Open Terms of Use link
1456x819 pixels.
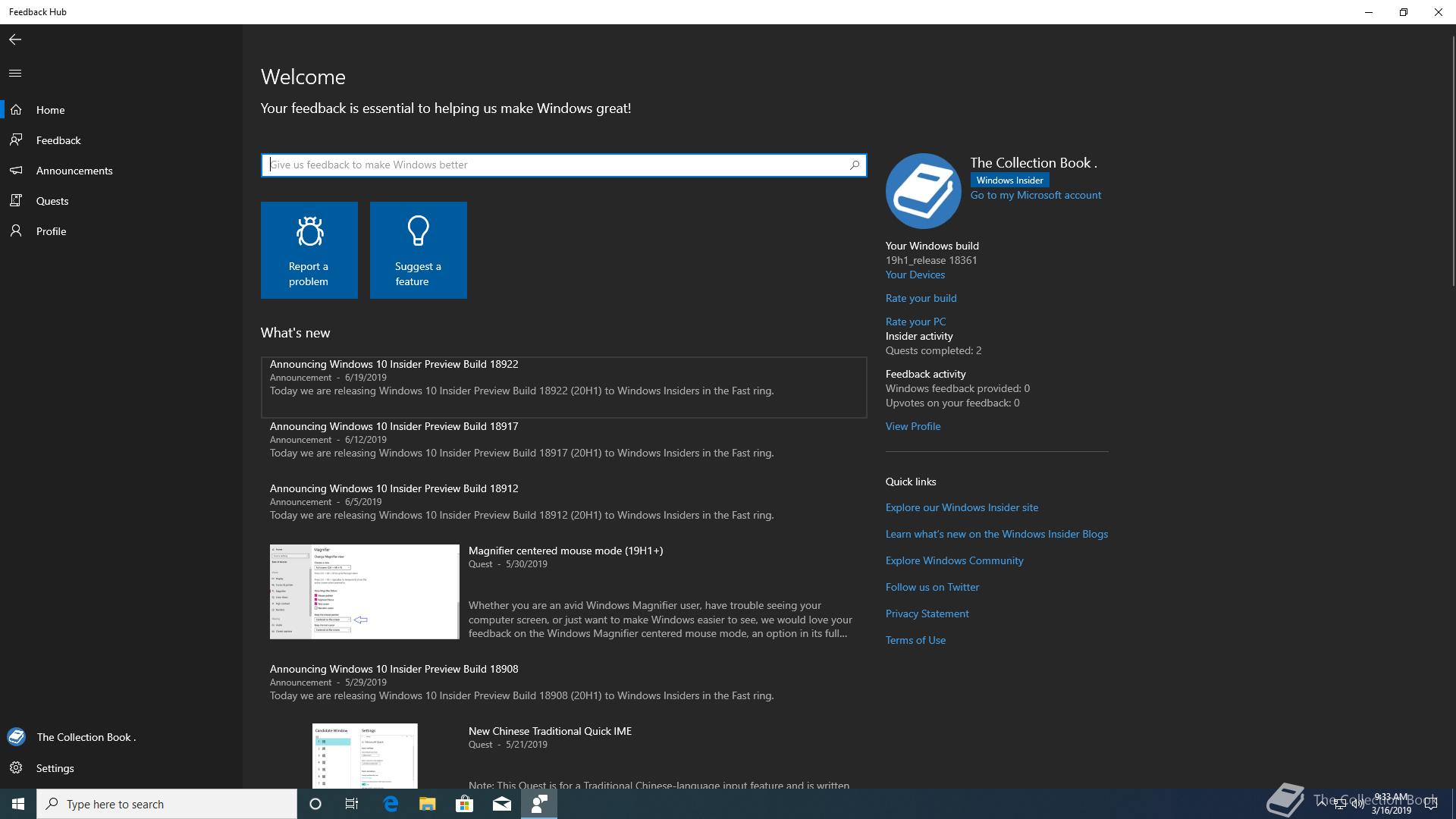tap(916, 641)
